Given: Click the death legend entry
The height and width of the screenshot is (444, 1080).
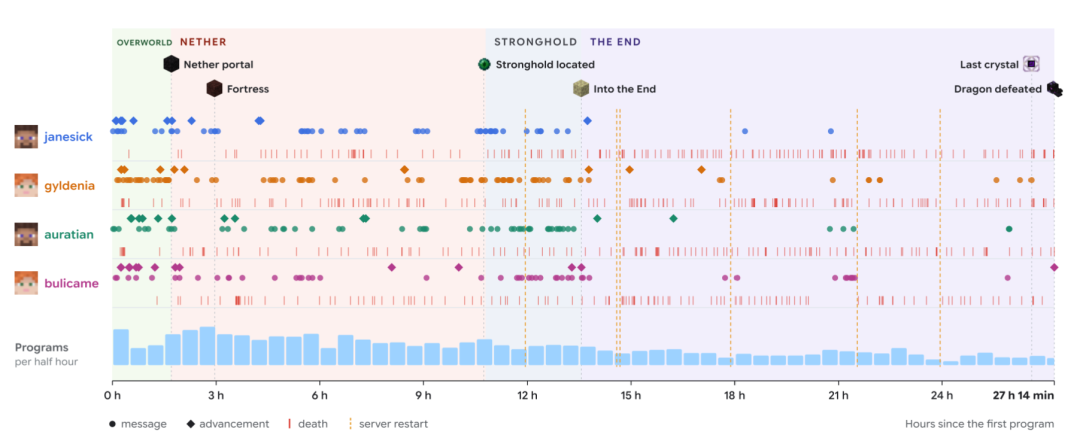Looking at the screenshot, I should [x=307, y=424].
